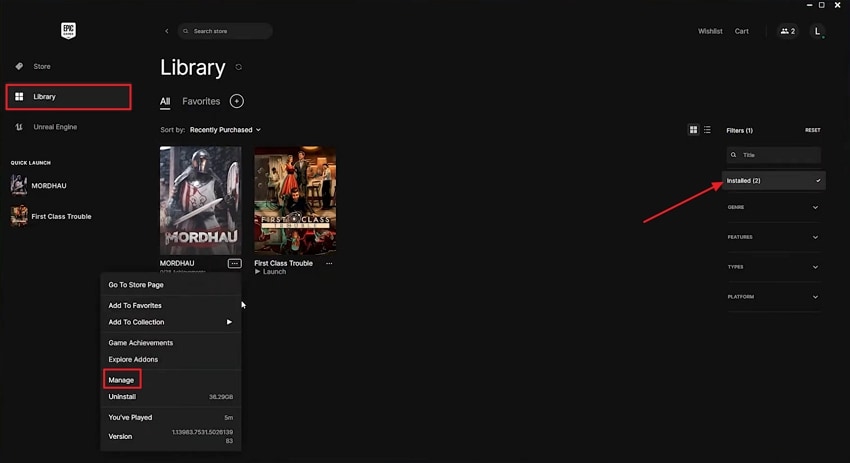This screenshot has height=463, width=850.
Task: Choose Game Achievements in context menu
Action: point(141,343)
